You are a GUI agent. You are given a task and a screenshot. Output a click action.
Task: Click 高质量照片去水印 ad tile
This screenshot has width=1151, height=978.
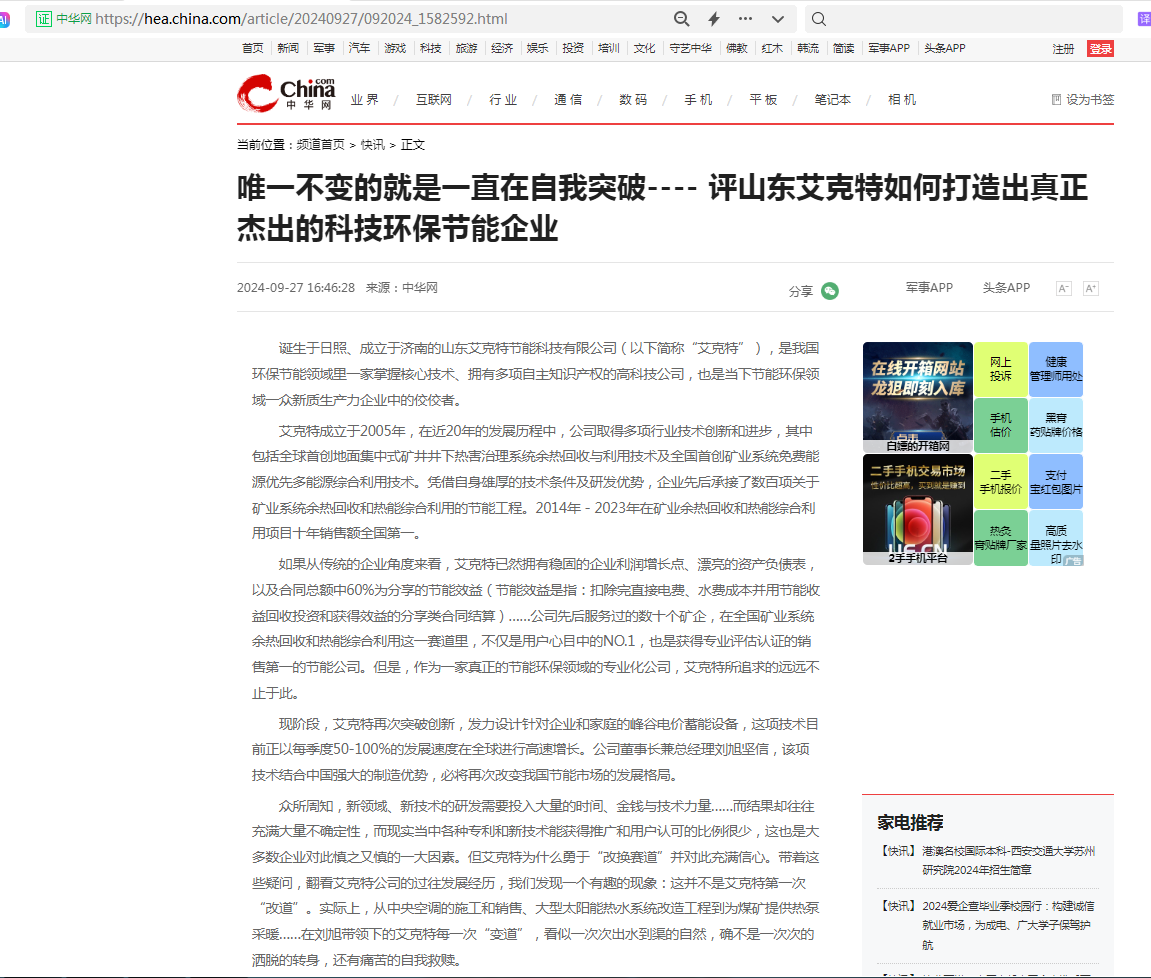click(x=1056, y=538)
